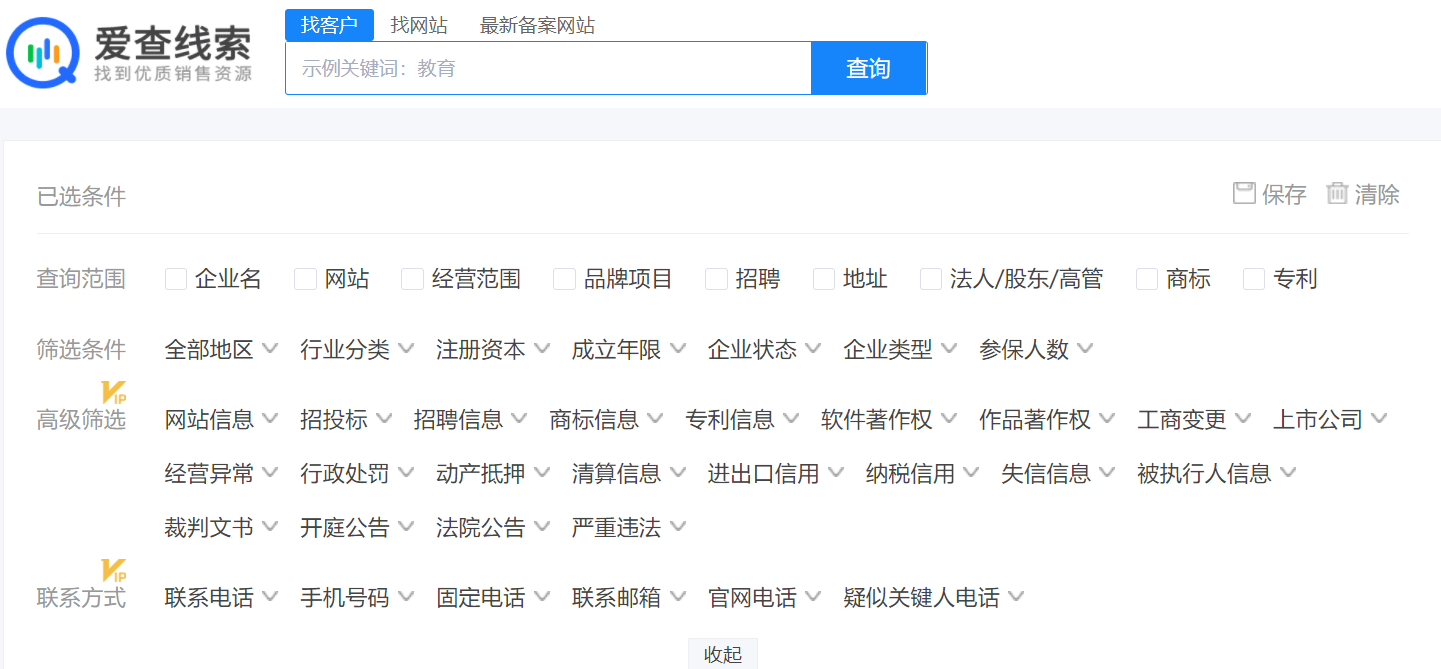Expand the 工商变更 filter
Viewport: 1441px width, 669px height.
click(x=1195, y=419)
